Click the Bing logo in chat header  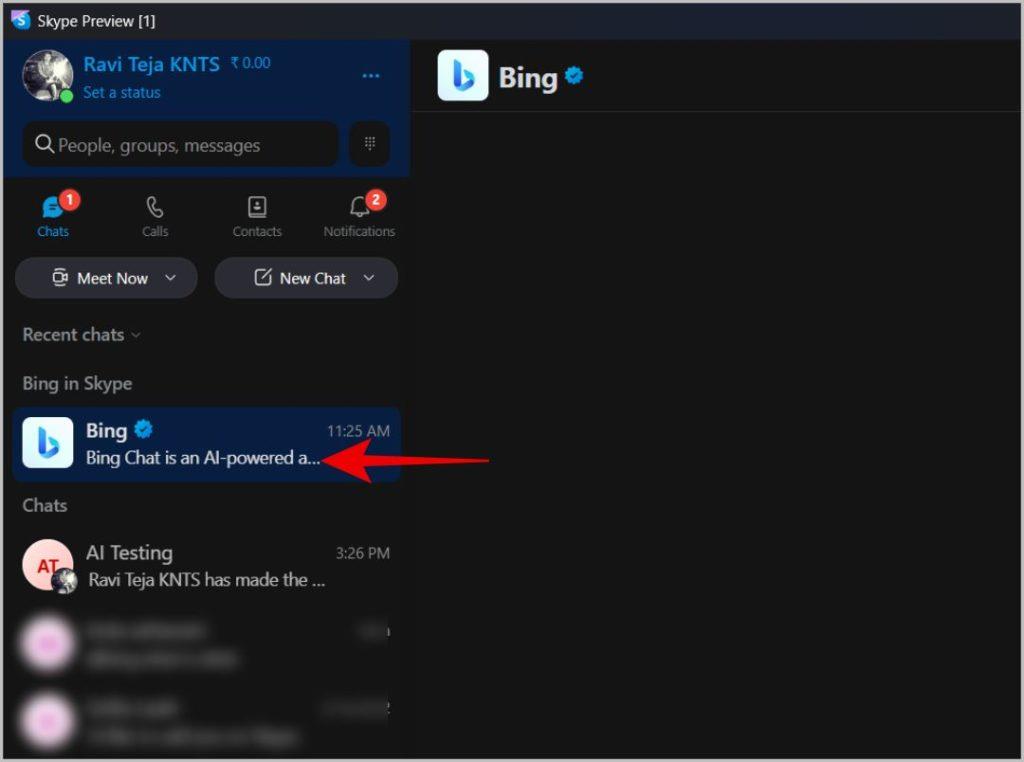[x=463, y=76]
